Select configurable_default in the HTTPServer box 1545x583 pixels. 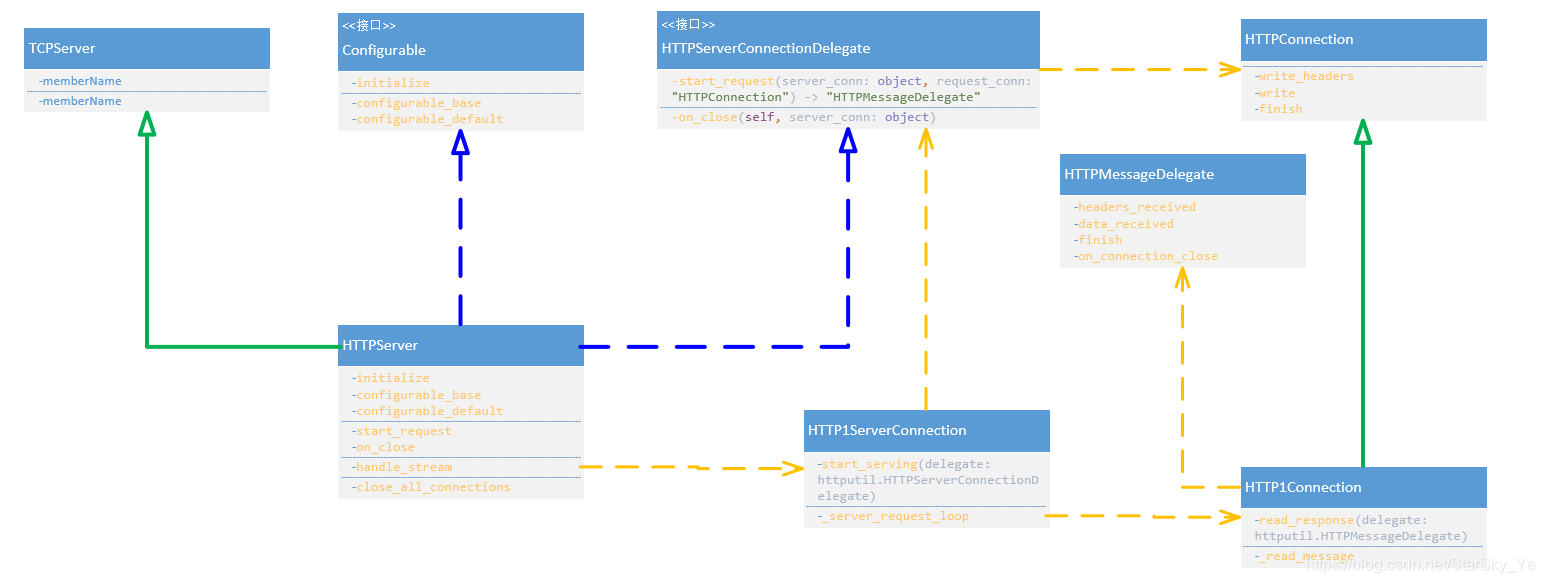tap(430, 411)
